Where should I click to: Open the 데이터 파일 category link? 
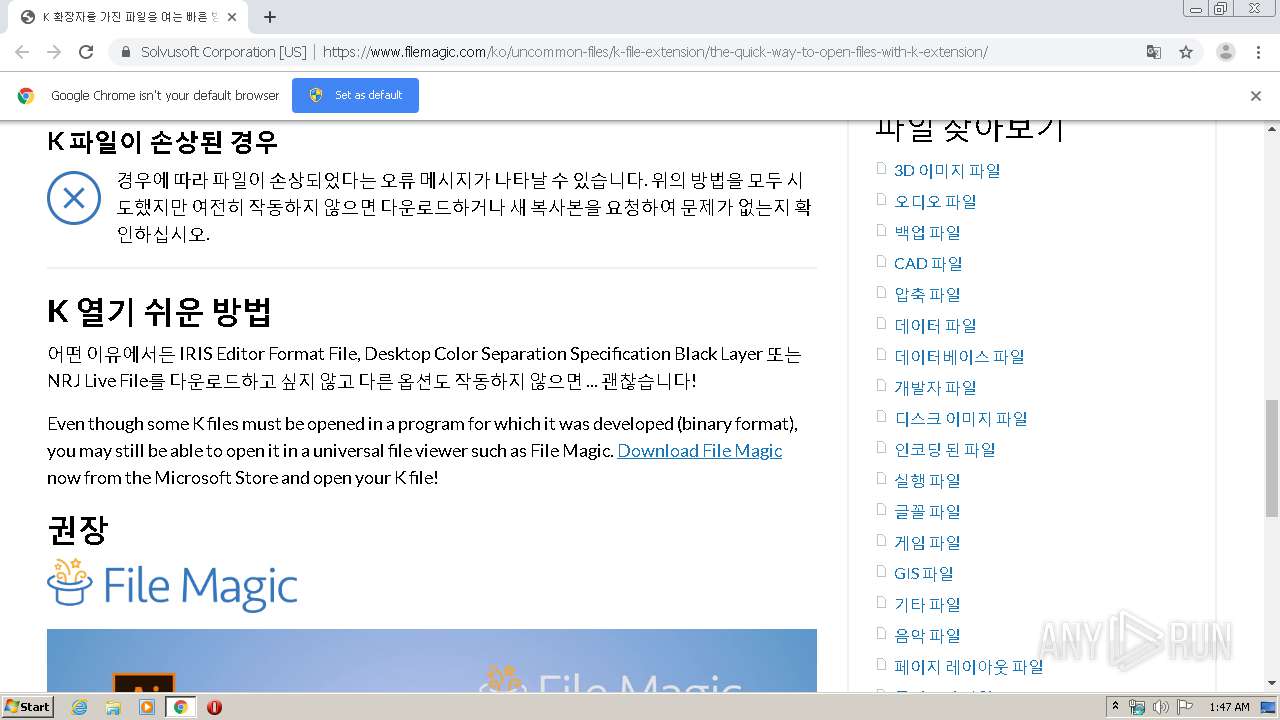coord(935,325)
